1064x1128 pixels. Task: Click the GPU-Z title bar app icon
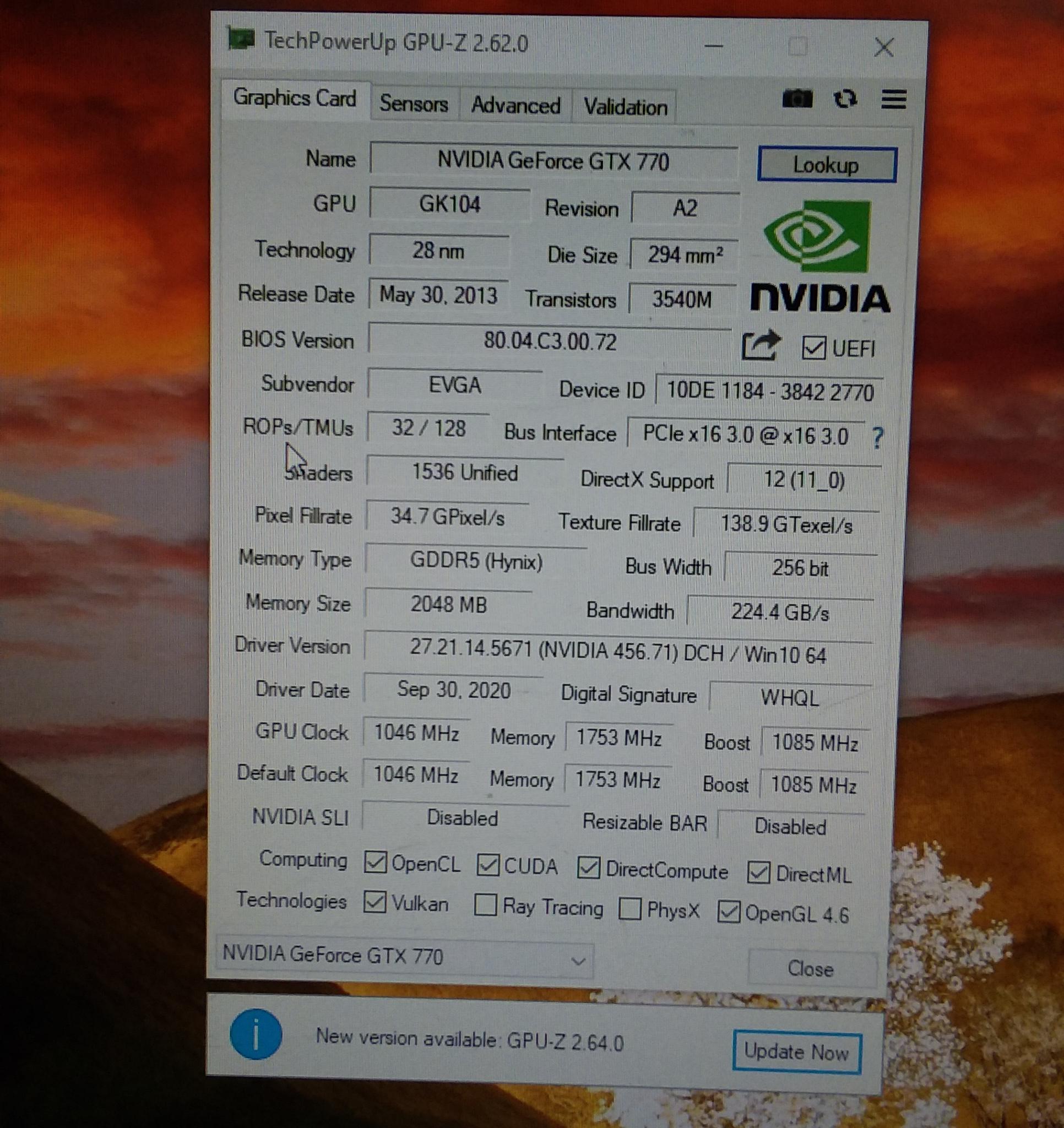click(x=241, y=39)
